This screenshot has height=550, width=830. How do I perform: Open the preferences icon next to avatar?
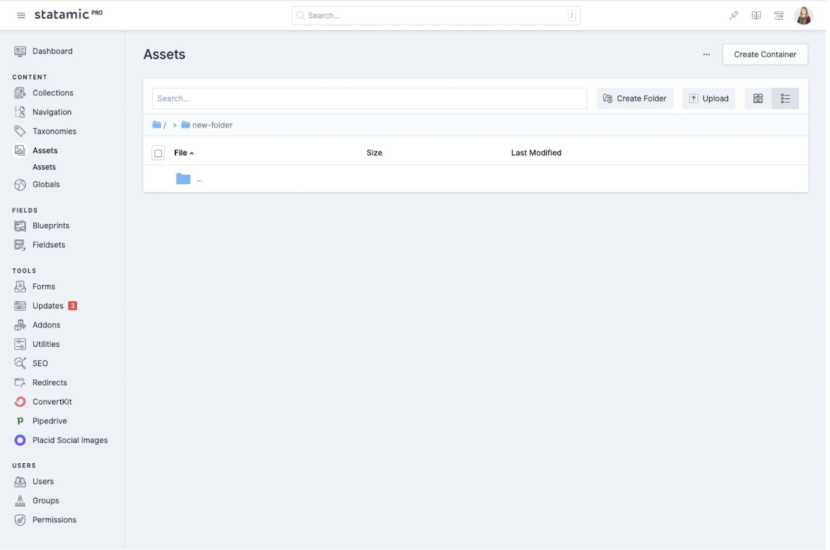coord(779,15)
